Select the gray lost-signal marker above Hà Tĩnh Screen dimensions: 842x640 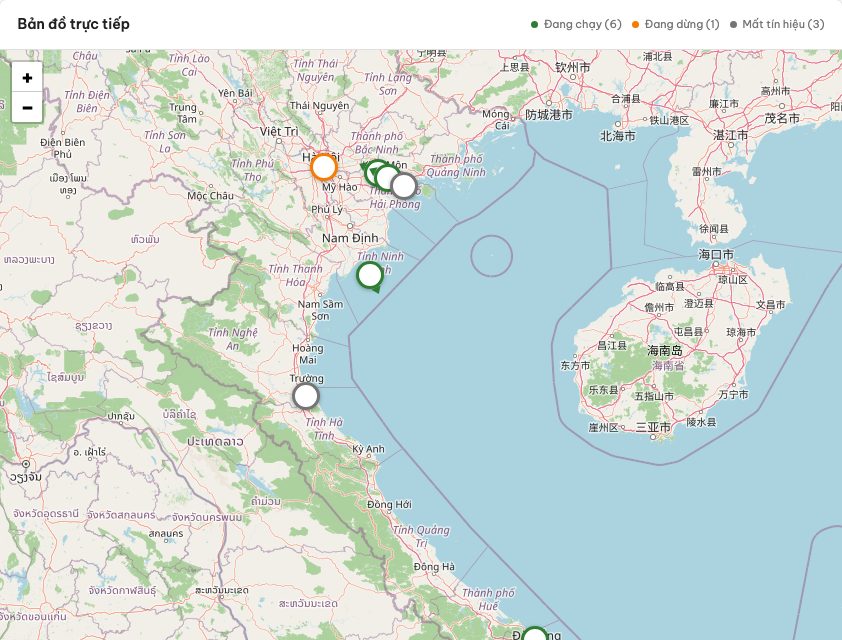[306, 396]
